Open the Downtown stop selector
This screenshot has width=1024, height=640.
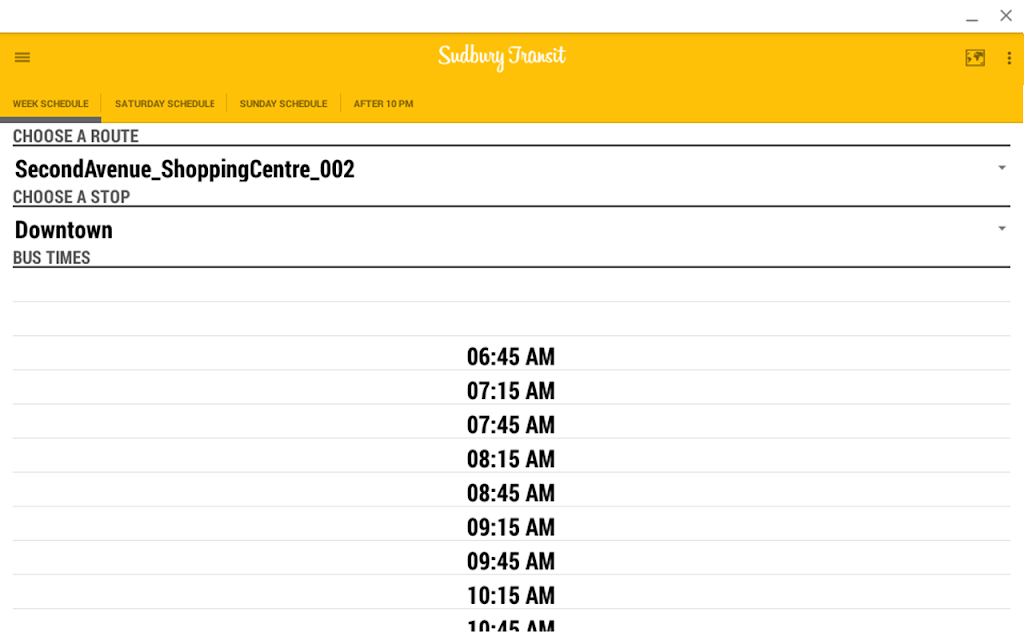(x=64, y=231)
